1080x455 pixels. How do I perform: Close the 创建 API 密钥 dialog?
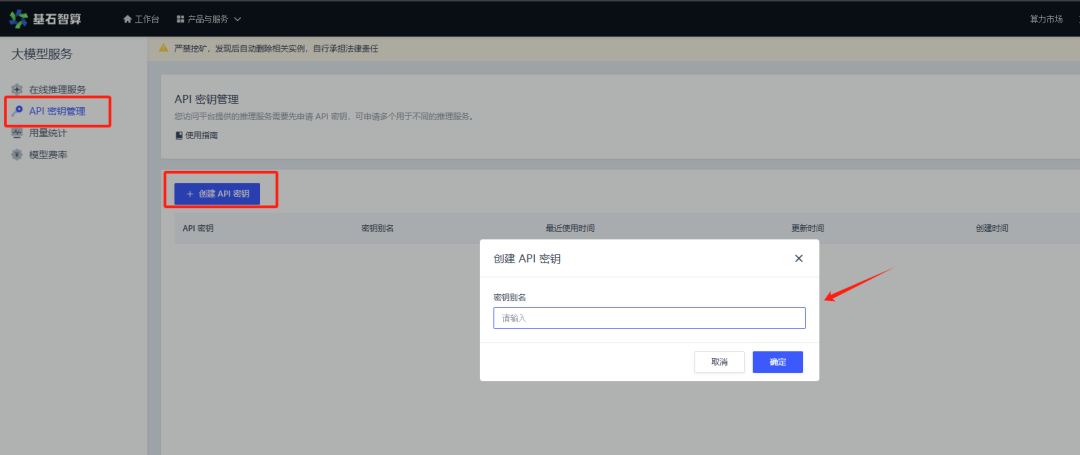798,258
